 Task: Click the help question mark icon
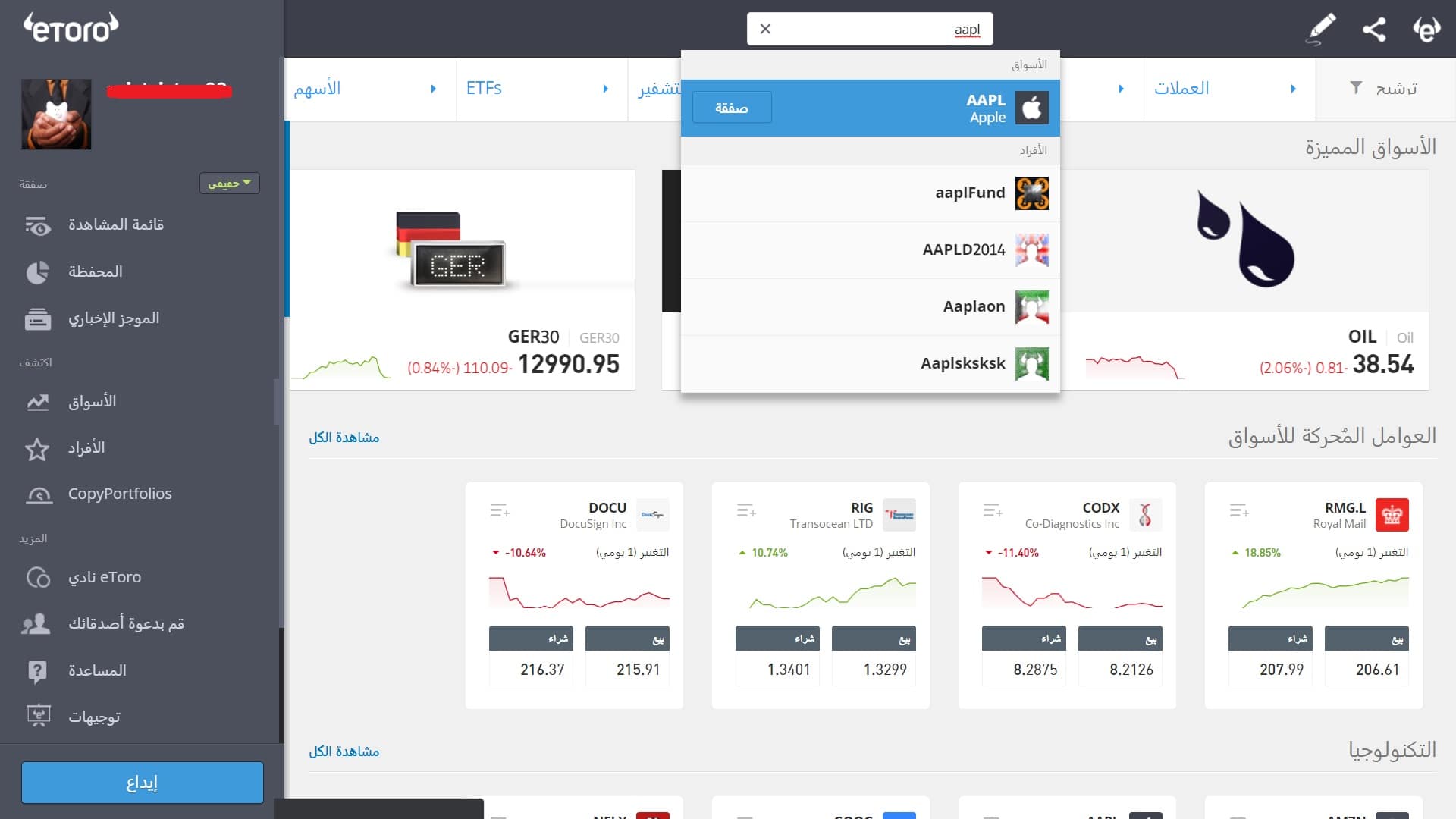click(37, 671)
